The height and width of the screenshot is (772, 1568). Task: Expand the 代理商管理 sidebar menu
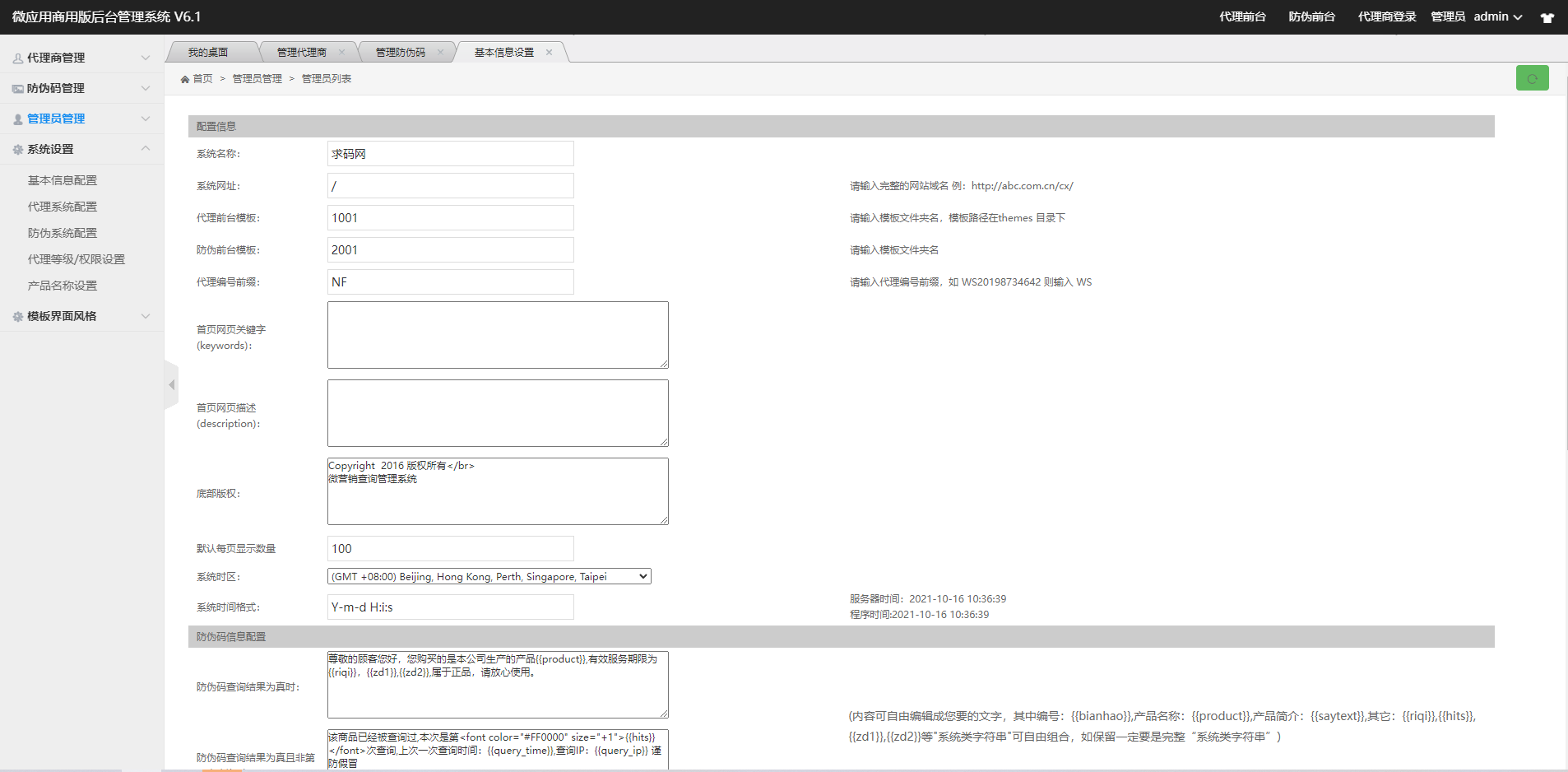(x=81, y=58)
